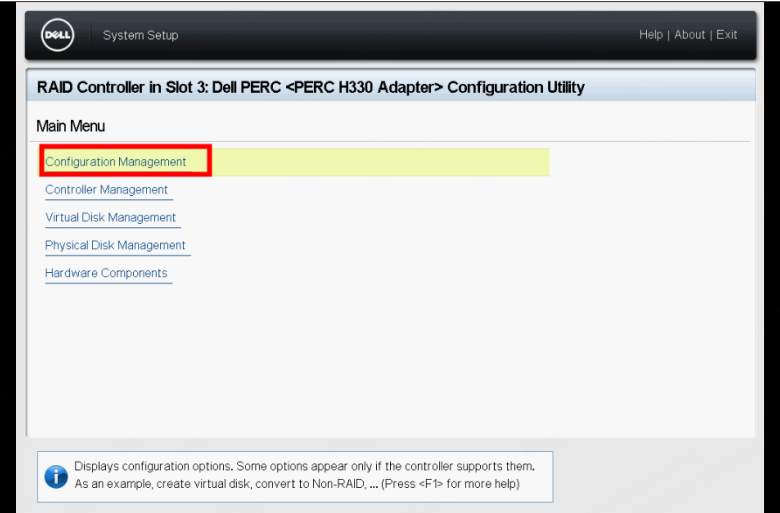The height and width of the screenshot is (513, 780).
Task: Exit the System Setup utility
Action: coord(726,35)
